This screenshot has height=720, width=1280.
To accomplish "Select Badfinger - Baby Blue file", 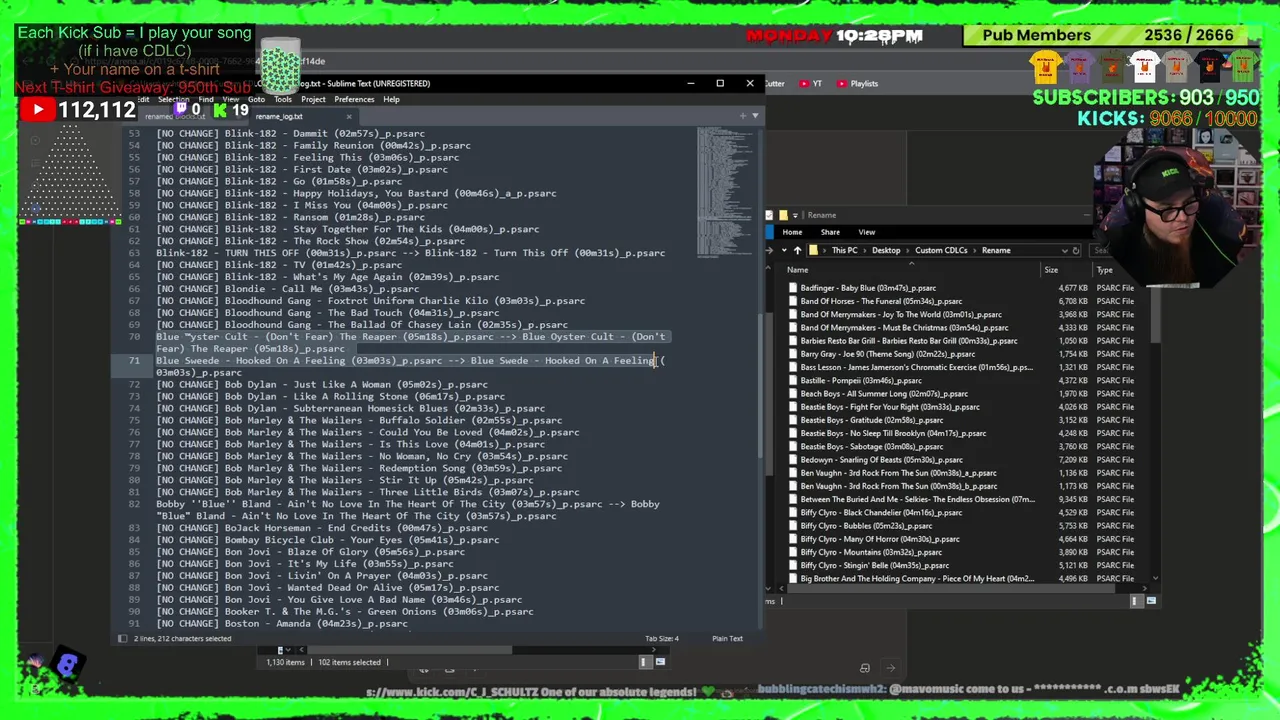I will pyautogui.click(x=868, y=288).
